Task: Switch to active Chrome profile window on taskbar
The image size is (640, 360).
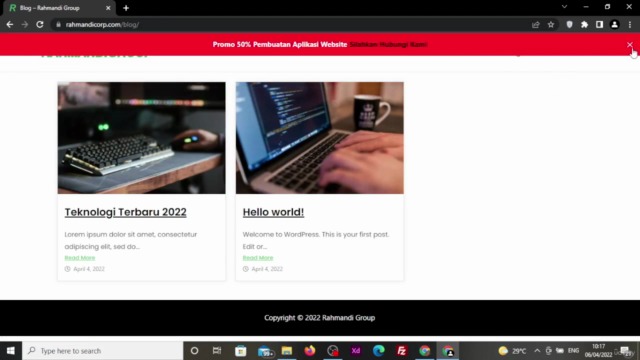Action: [x=448, y=351]
